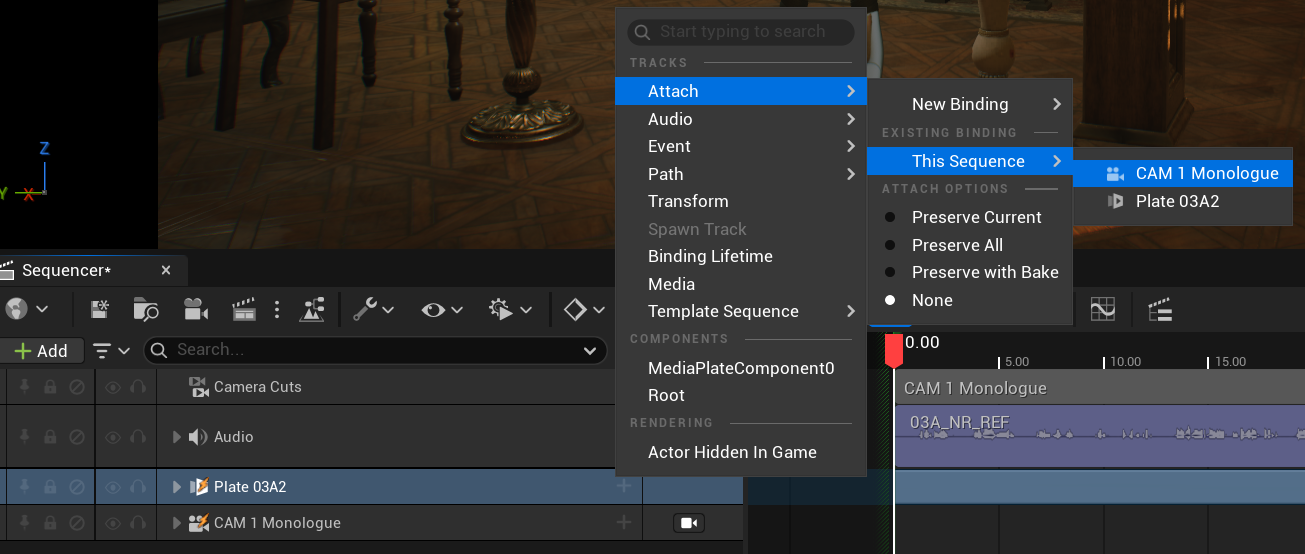Click the Browse to Sequence folder icon
This screenshot has width=1305, height=554.
tap(146, 310)
